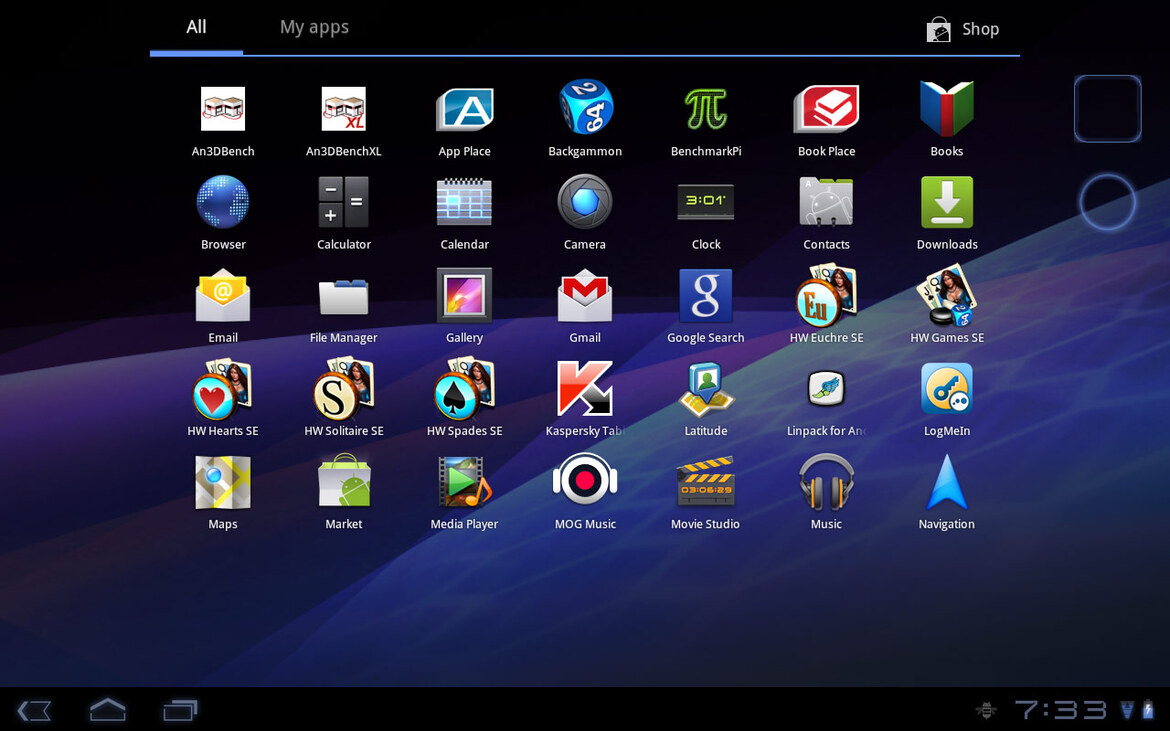Switch to the All tab
Viewport: 1170px width, 731px height.
pyautogui.click(x=196, y=28)
